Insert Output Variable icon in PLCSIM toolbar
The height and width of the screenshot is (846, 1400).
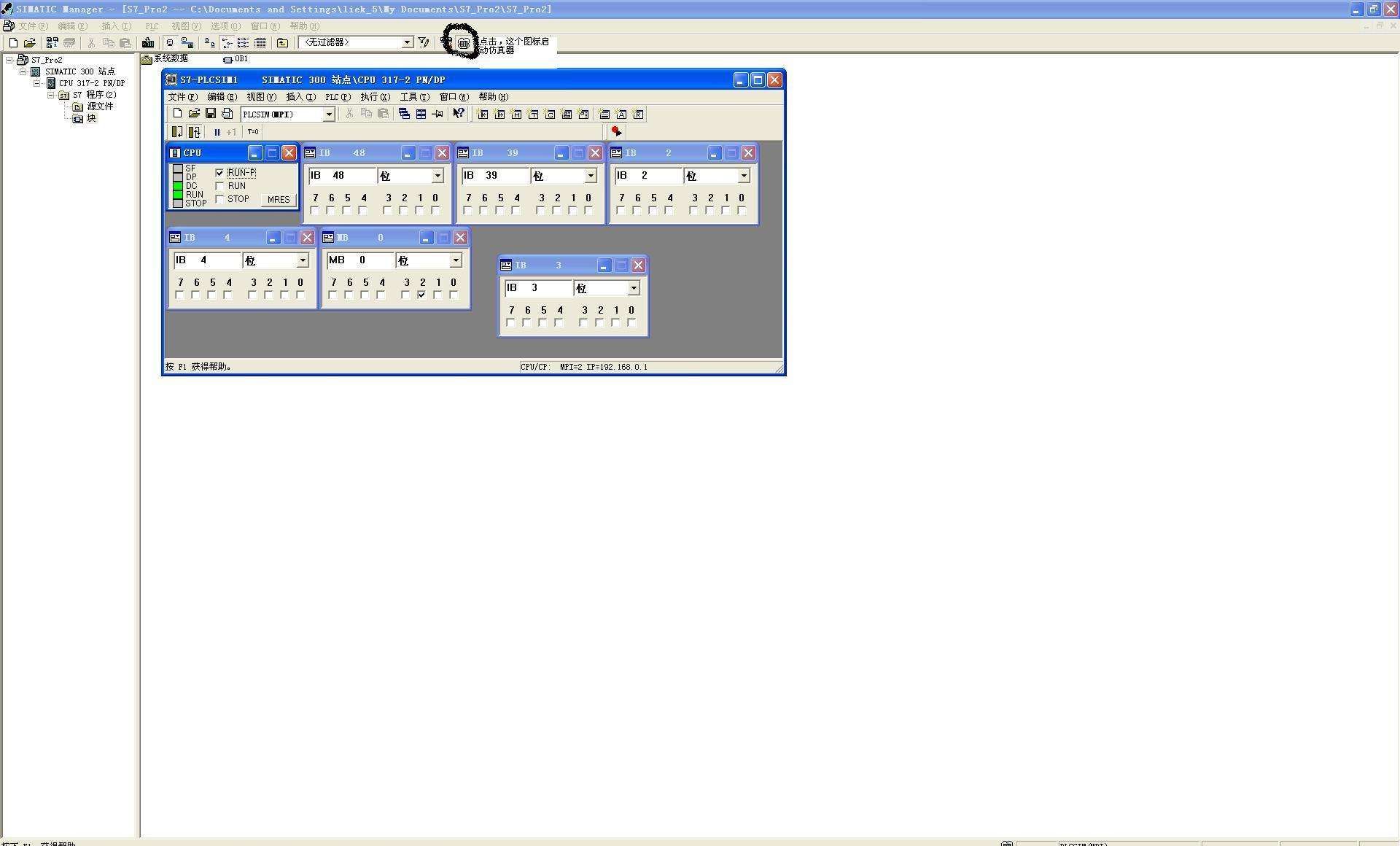pos(499,115)
